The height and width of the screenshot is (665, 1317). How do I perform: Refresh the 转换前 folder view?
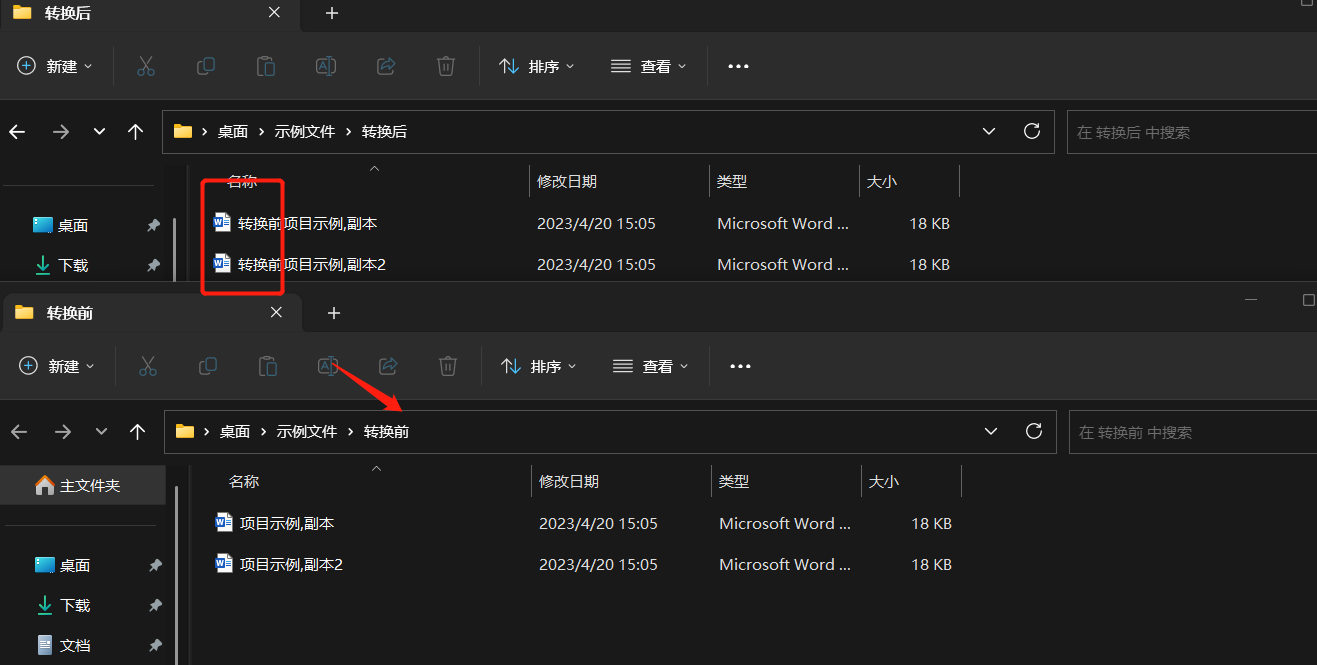coord(1034,431)
